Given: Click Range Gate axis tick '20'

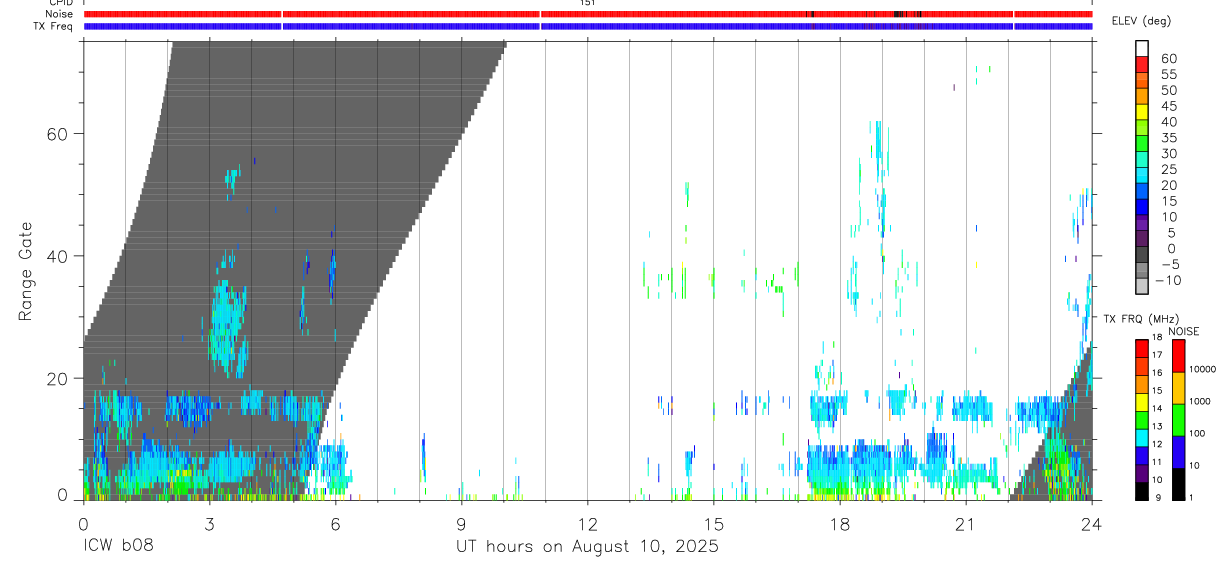Looking at the screenshot, I should (57, 379).
